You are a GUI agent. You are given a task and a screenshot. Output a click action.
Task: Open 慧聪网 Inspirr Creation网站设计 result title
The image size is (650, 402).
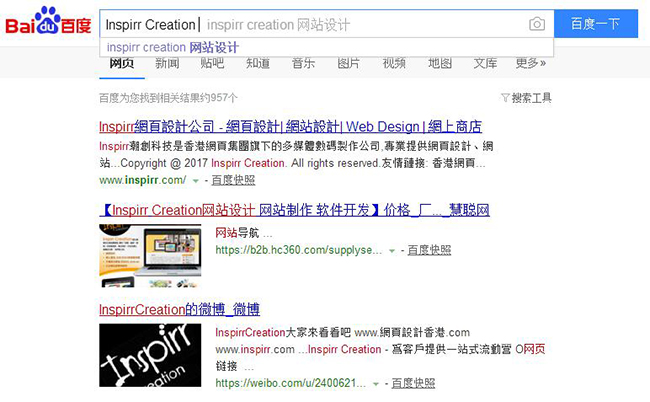coord(294,210)
